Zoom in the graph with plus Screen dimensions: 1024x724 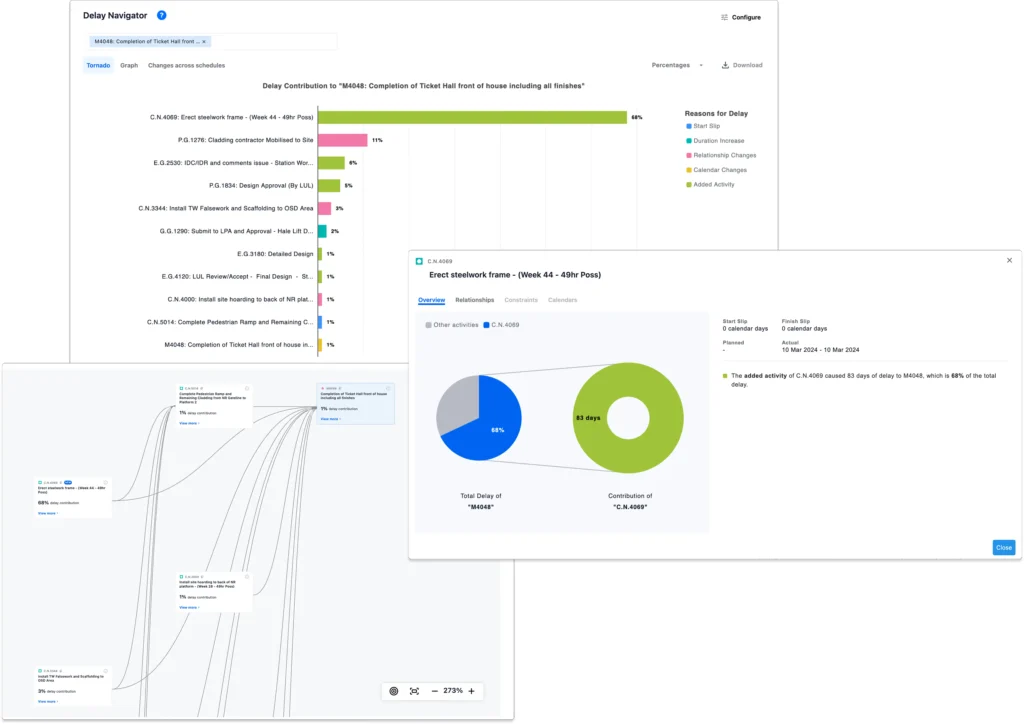click(x=471, y=691)
